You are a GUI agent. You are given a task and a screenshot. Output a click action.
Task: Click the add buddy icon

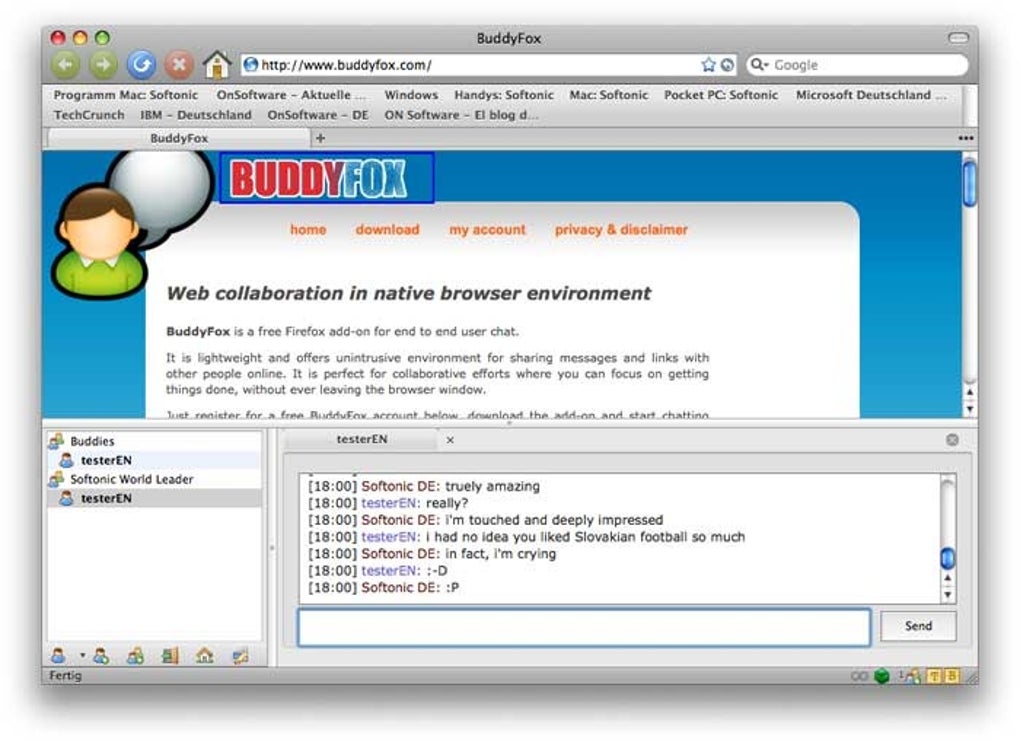point(101,656)
